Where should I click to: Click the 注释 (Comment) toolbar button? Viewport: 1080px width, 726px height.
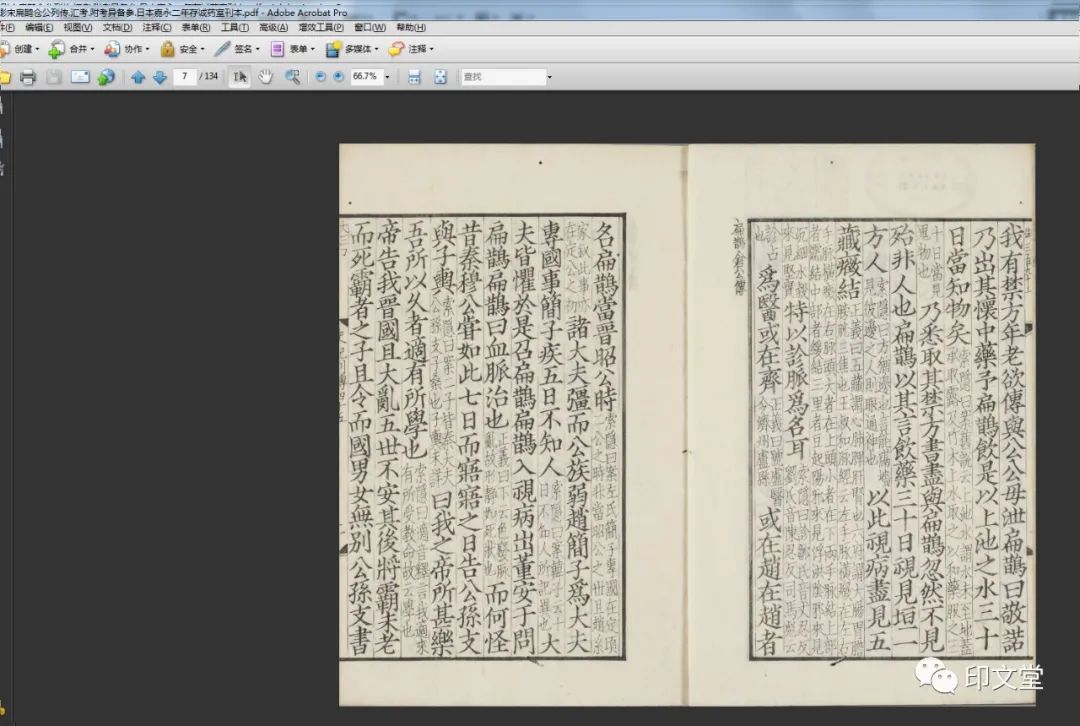(412, 49)
